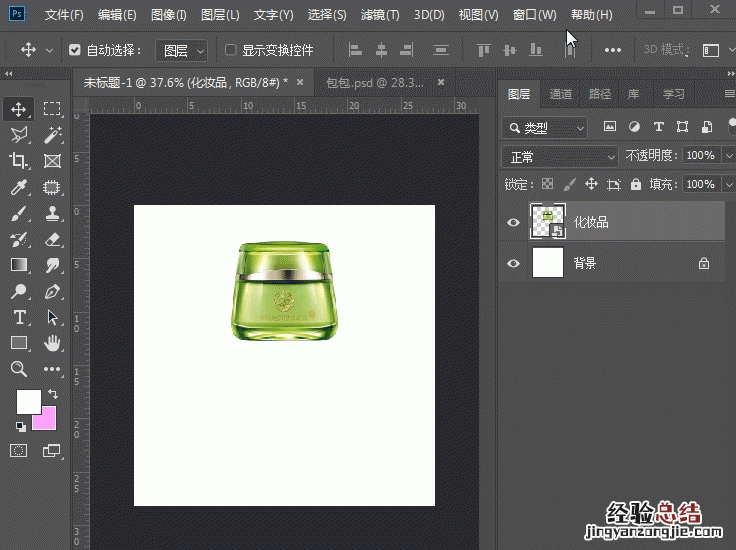Open the 图像(I) menu
The image size is (736, 550).
pyautogui.click(x=169, y=15)
